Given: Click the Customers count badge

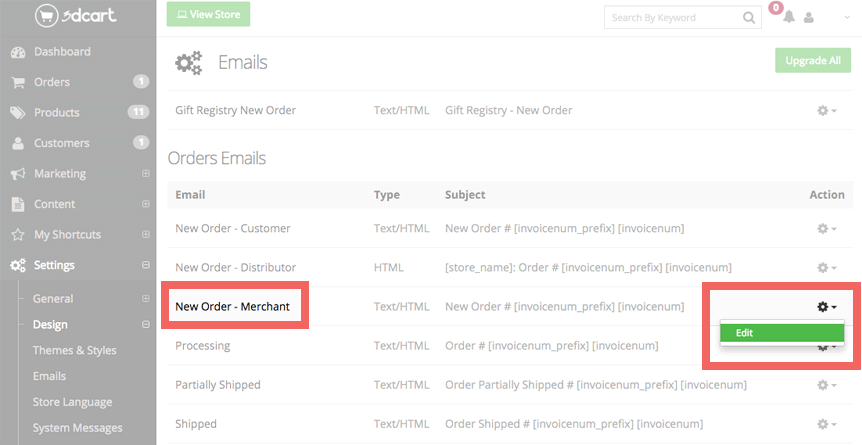Looking at the screenshot, I should [141, 142].
